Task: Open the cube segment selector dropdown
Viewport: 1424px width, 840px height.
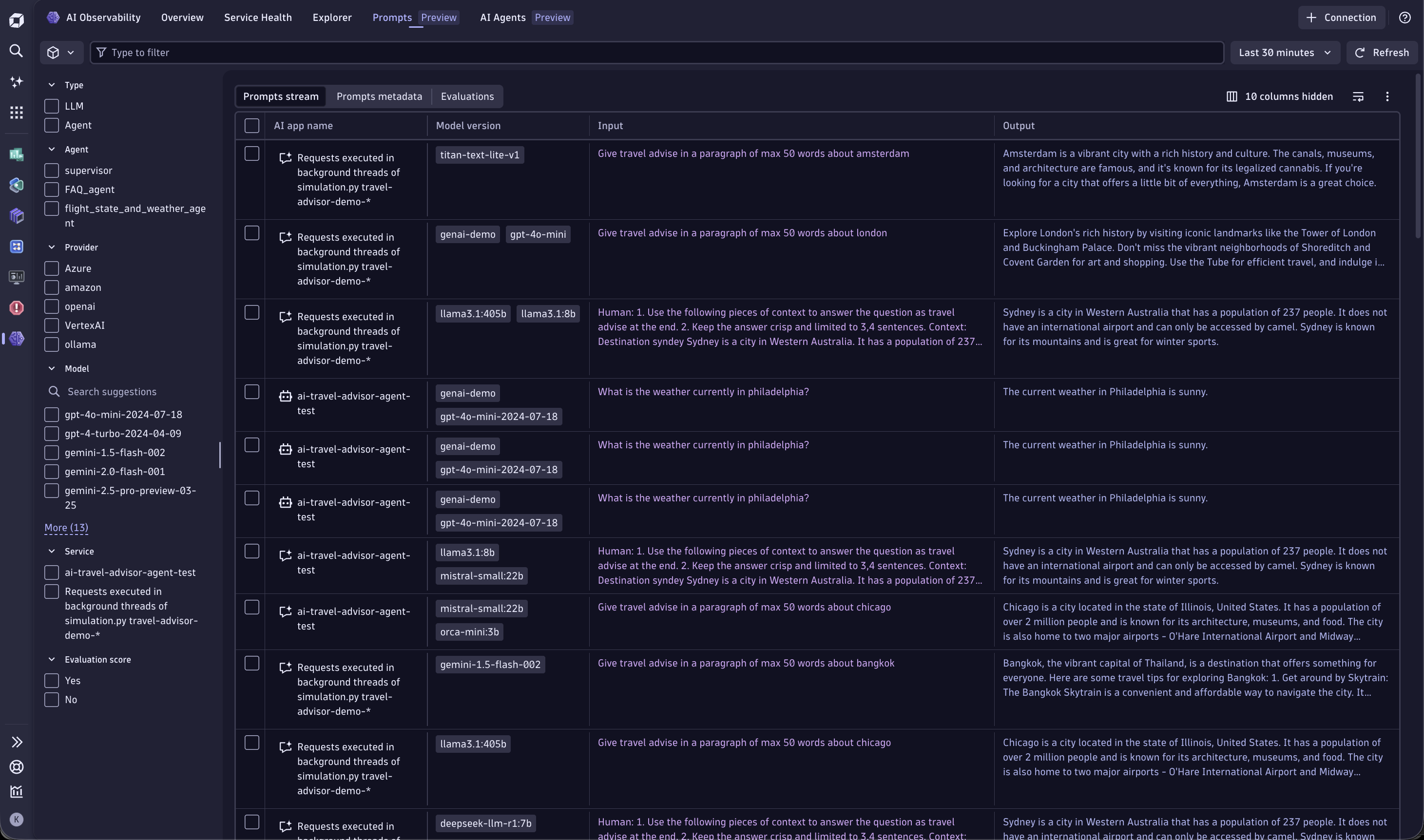Action: [x=61, y=53]
